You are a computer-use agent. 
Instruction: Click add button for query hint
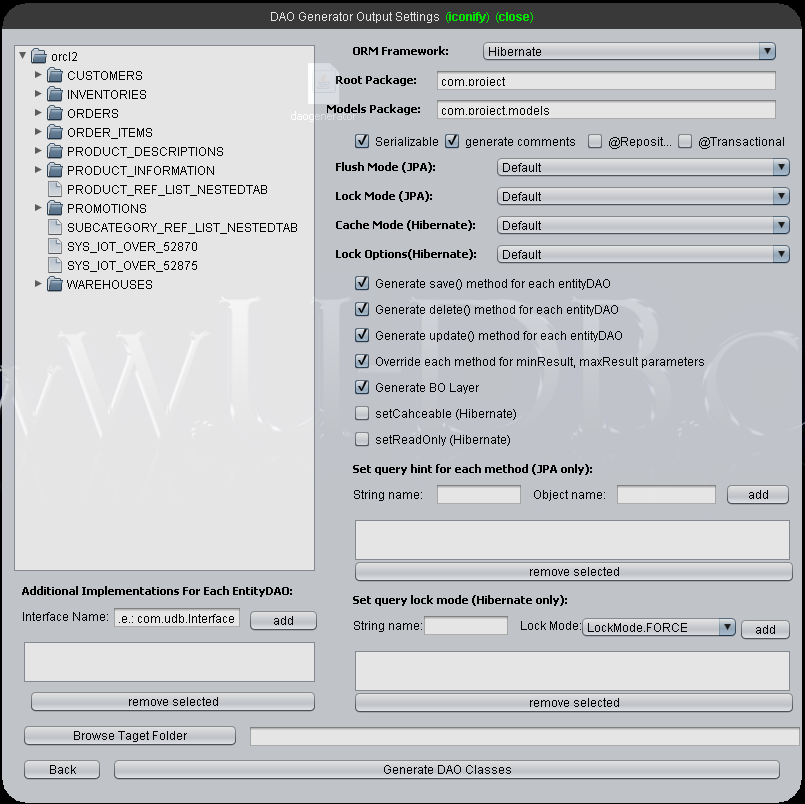click(x=758, y=494)
